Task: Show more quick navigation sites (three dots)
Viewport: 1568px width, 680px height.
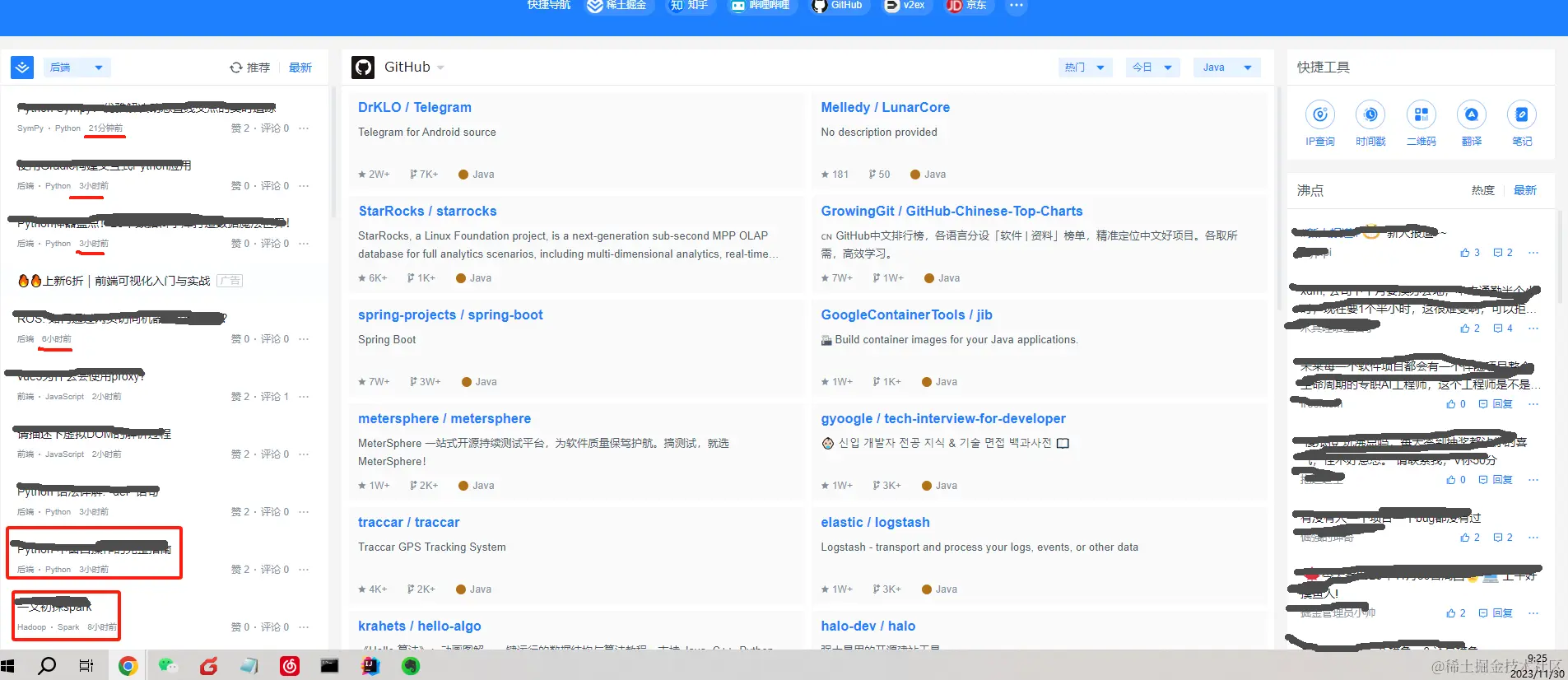Action: tap(1017, 6)
